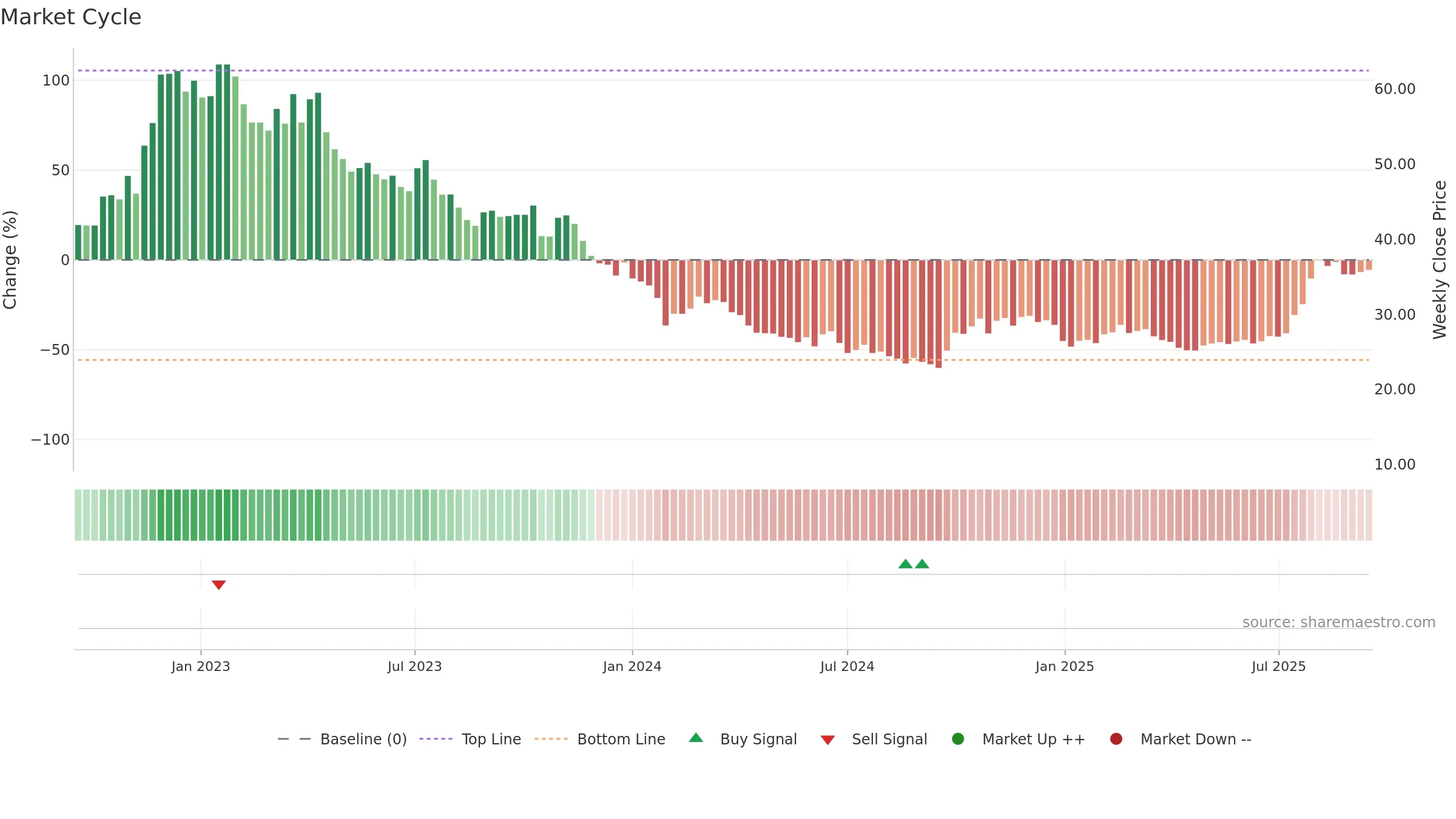Click the Sell Signal red triangle in legend
This screenshot has width=1456, height=819.
coord(827,740)
